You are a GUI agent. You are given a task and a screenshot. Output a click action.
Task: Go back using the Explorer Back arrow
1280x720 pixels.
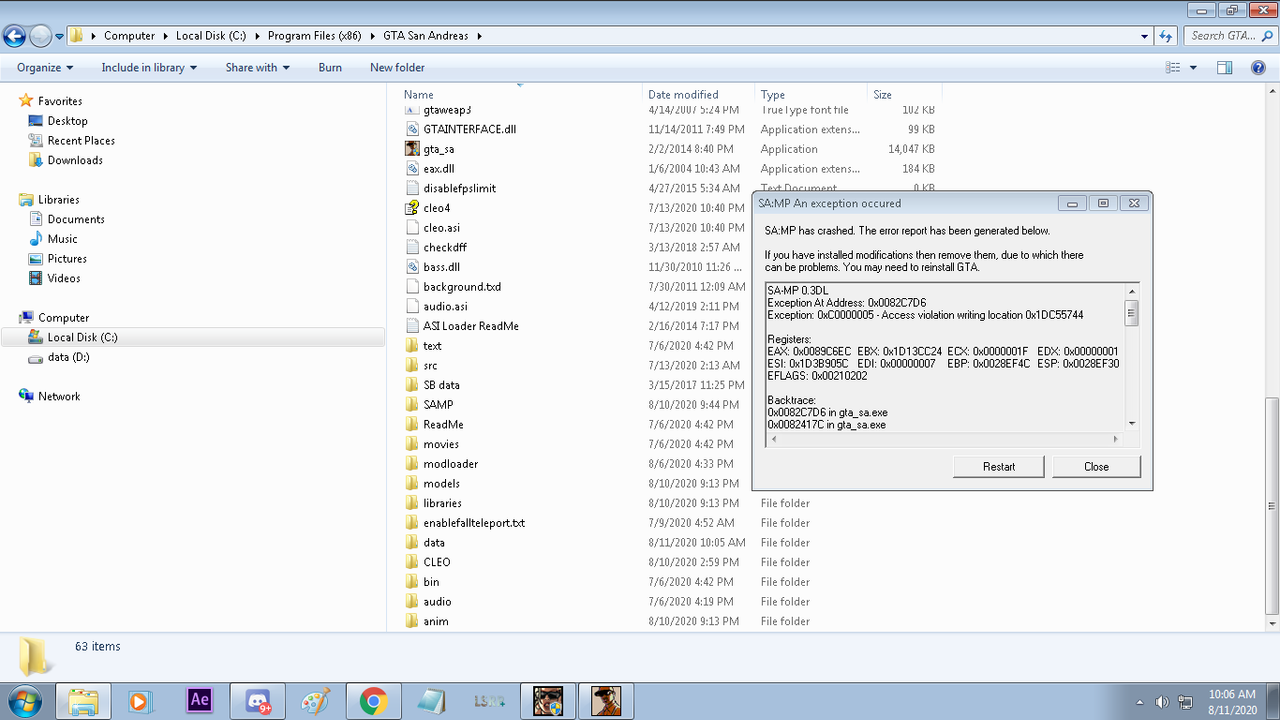click(14, 36)
